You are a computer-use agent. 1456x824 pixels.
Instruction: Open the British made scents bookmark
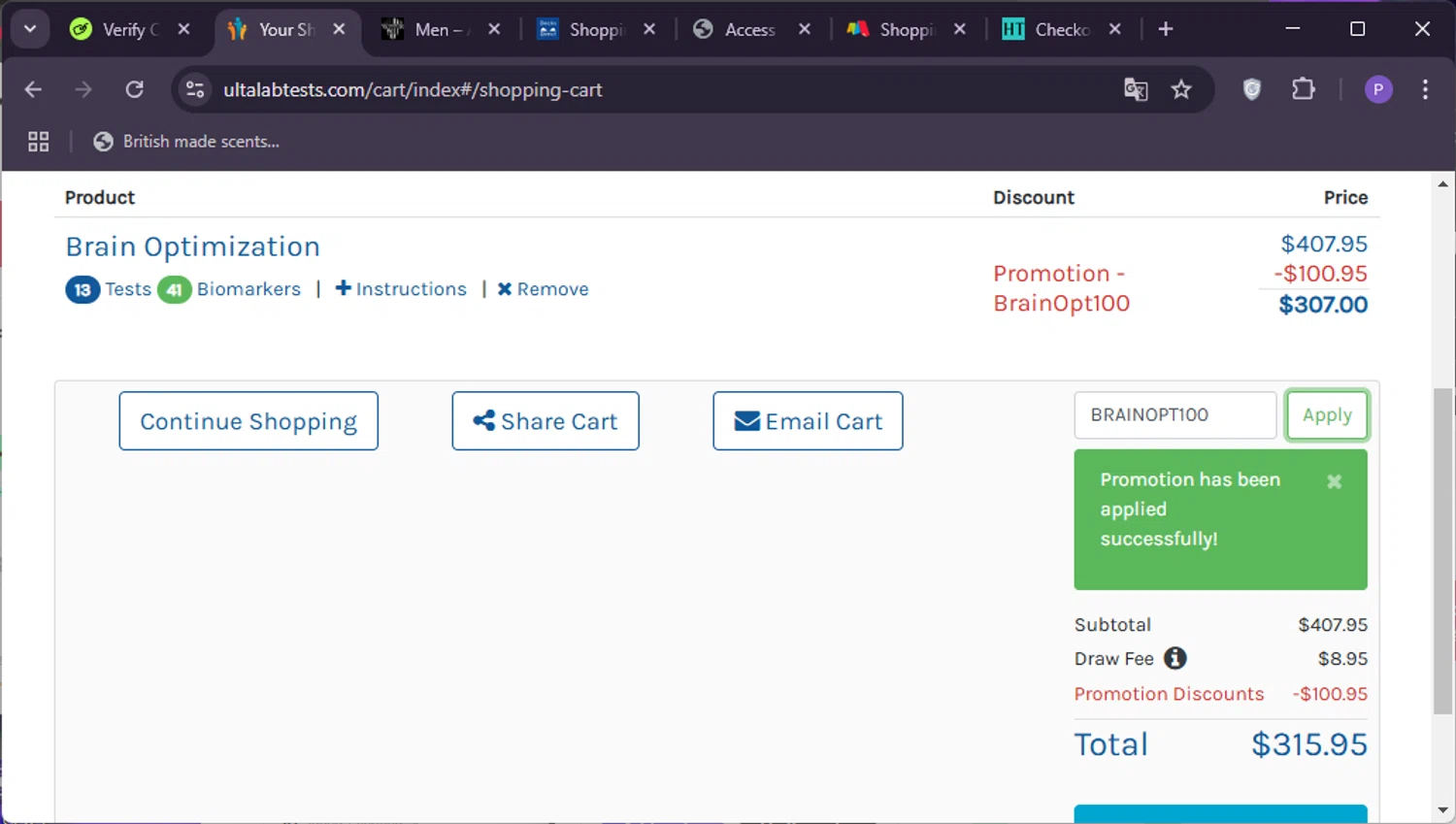coord(186,142)
